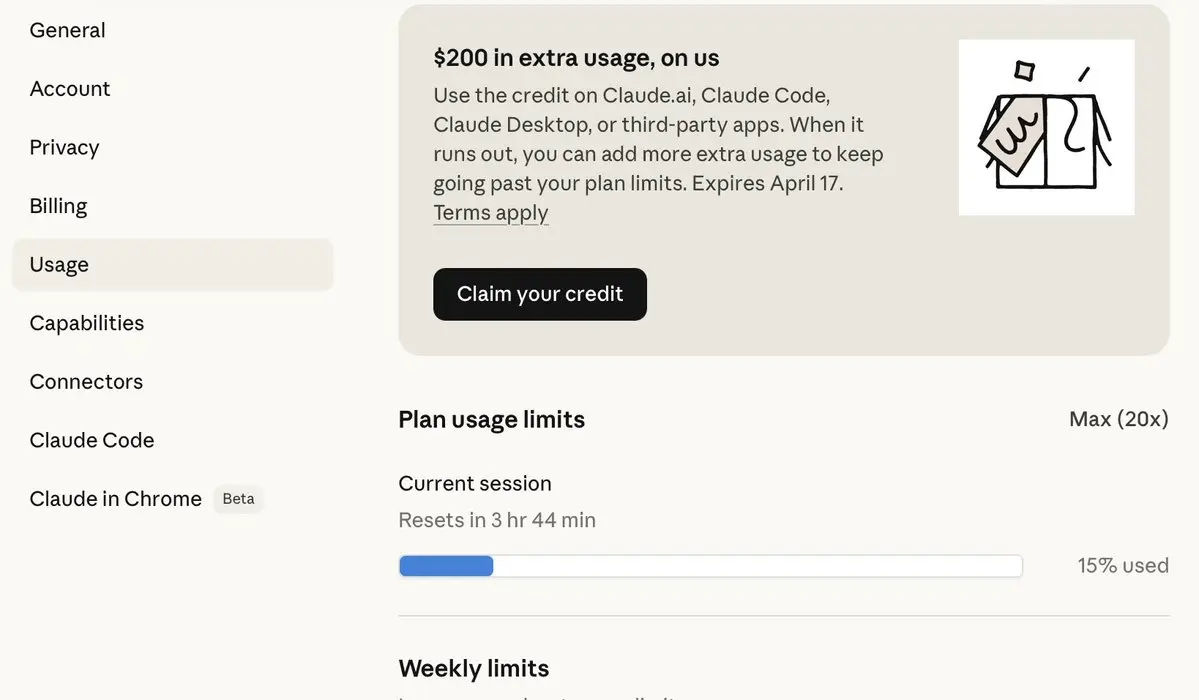Select Privacy in the sidebar
Image resolution: width=1199 pixels, height=700 pixels.
65,148
